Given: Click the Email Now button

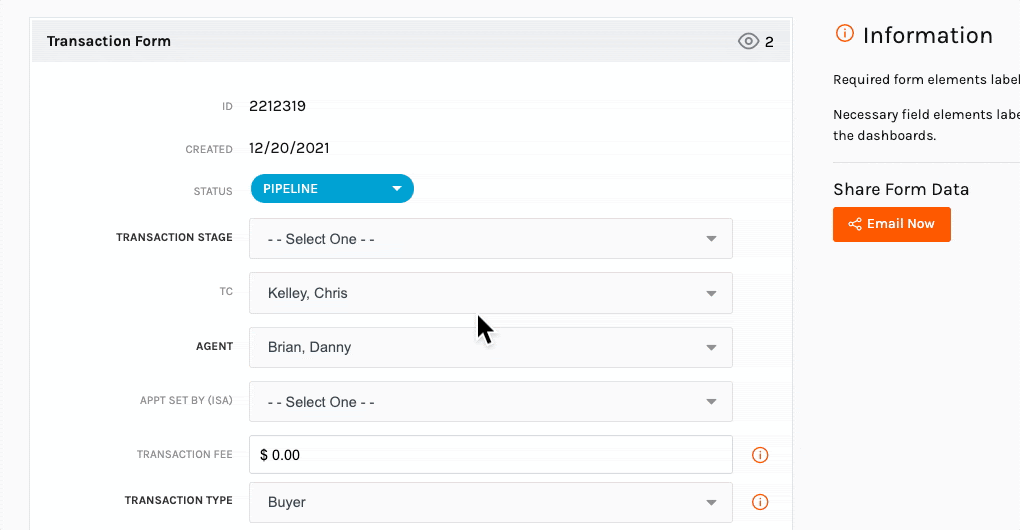Looking at the screenshot, I should (891, 224).
